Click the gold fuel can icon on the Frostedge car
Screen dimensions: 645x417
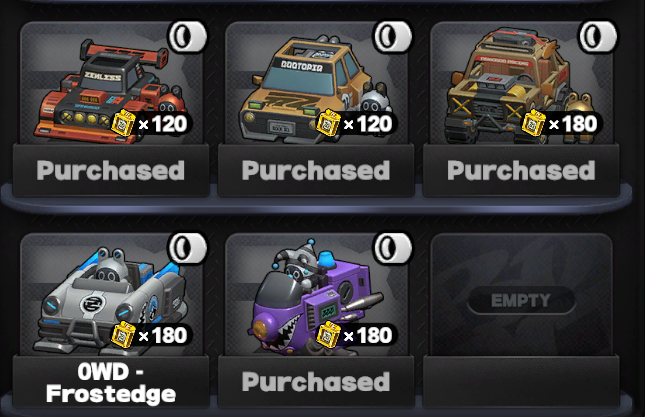[x=123, y=335]
